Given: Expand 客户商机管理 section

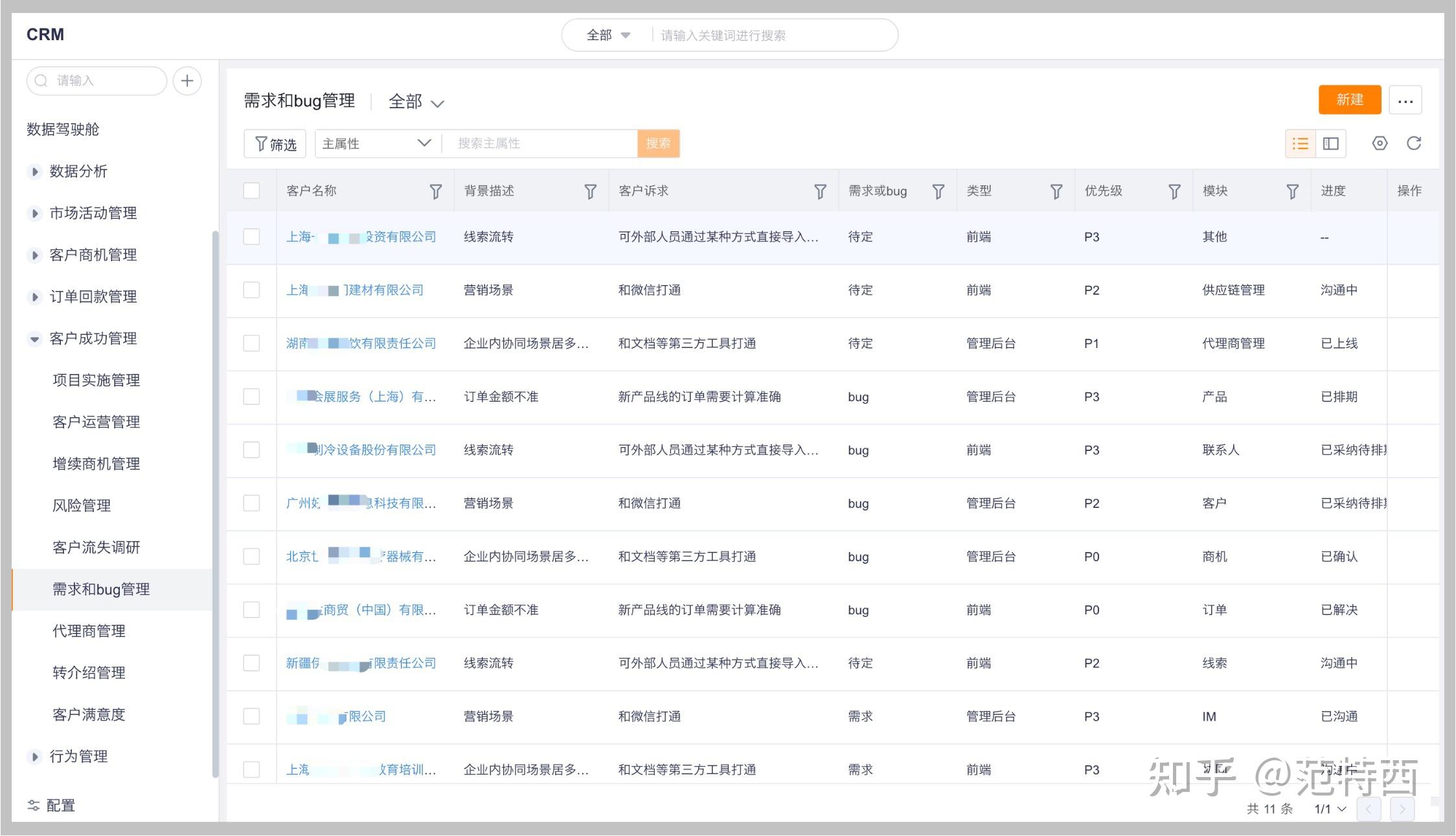Looking at the screenshot, I should pos(35,255).
